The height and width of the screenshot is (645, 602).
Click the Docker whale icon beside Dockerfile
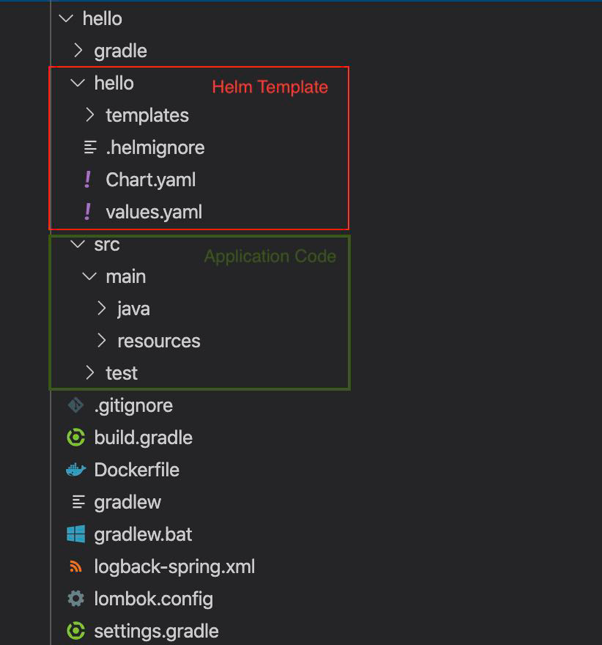tap(76, 470)
